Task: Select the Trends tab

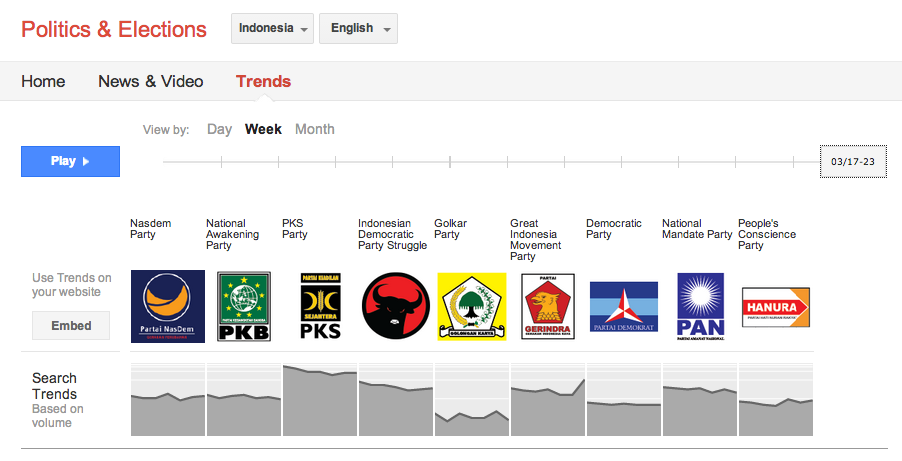Action: coord(263,81)
